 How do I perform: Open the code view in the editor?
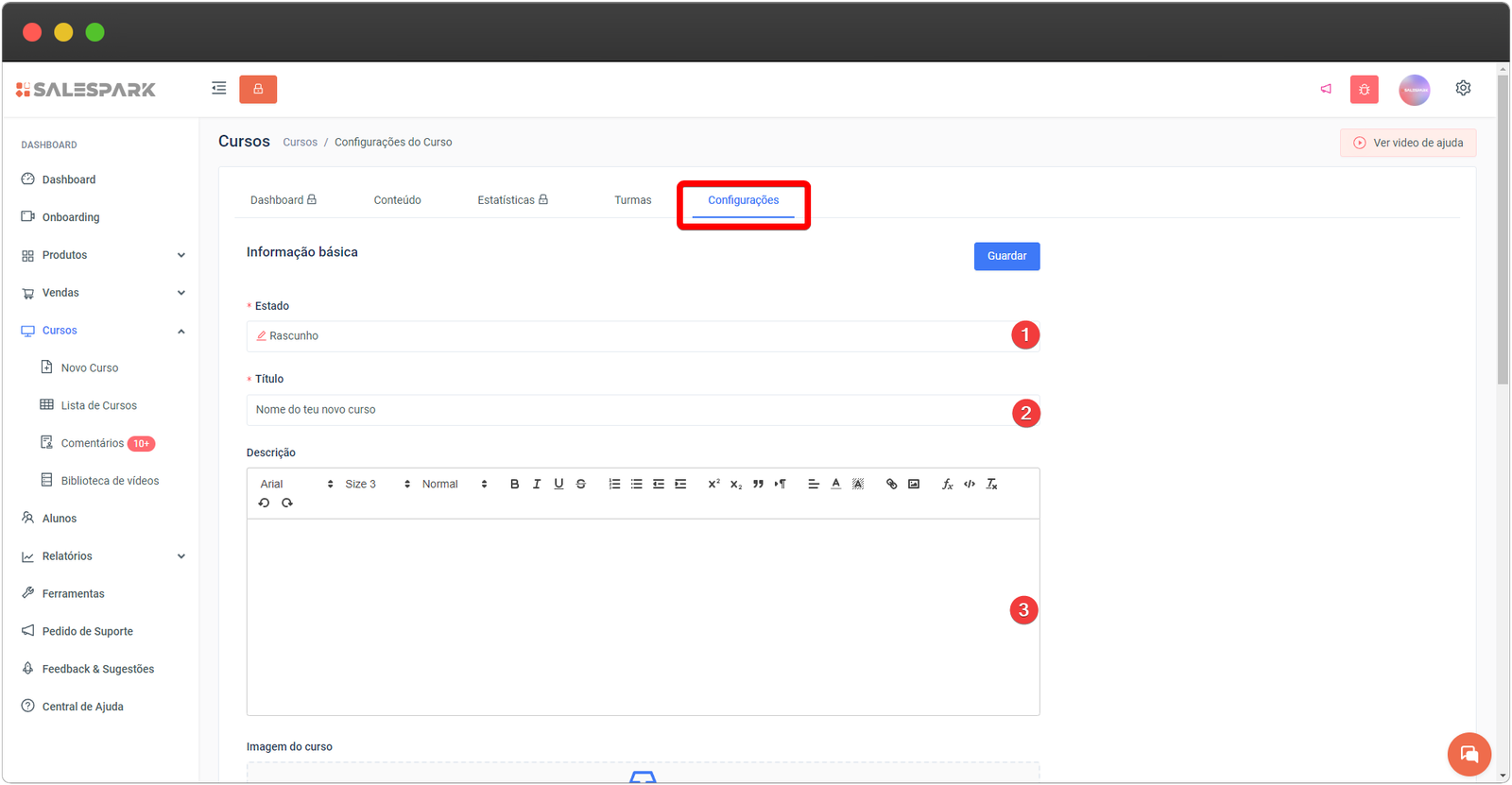pos(970,485)
